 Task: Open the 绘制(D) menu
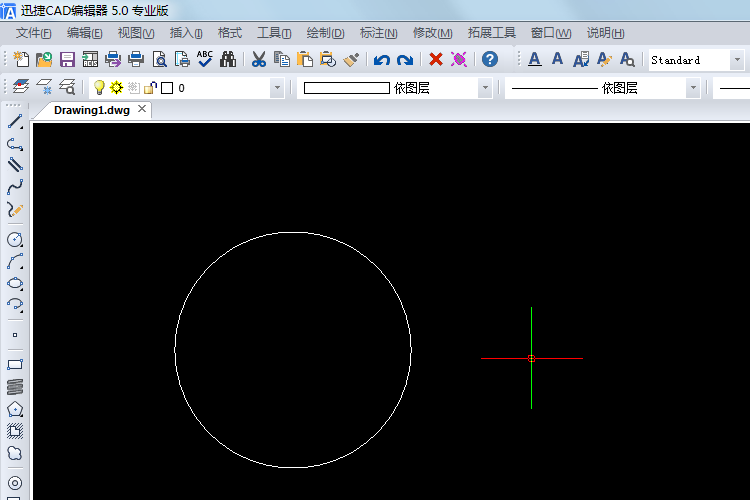326,33
